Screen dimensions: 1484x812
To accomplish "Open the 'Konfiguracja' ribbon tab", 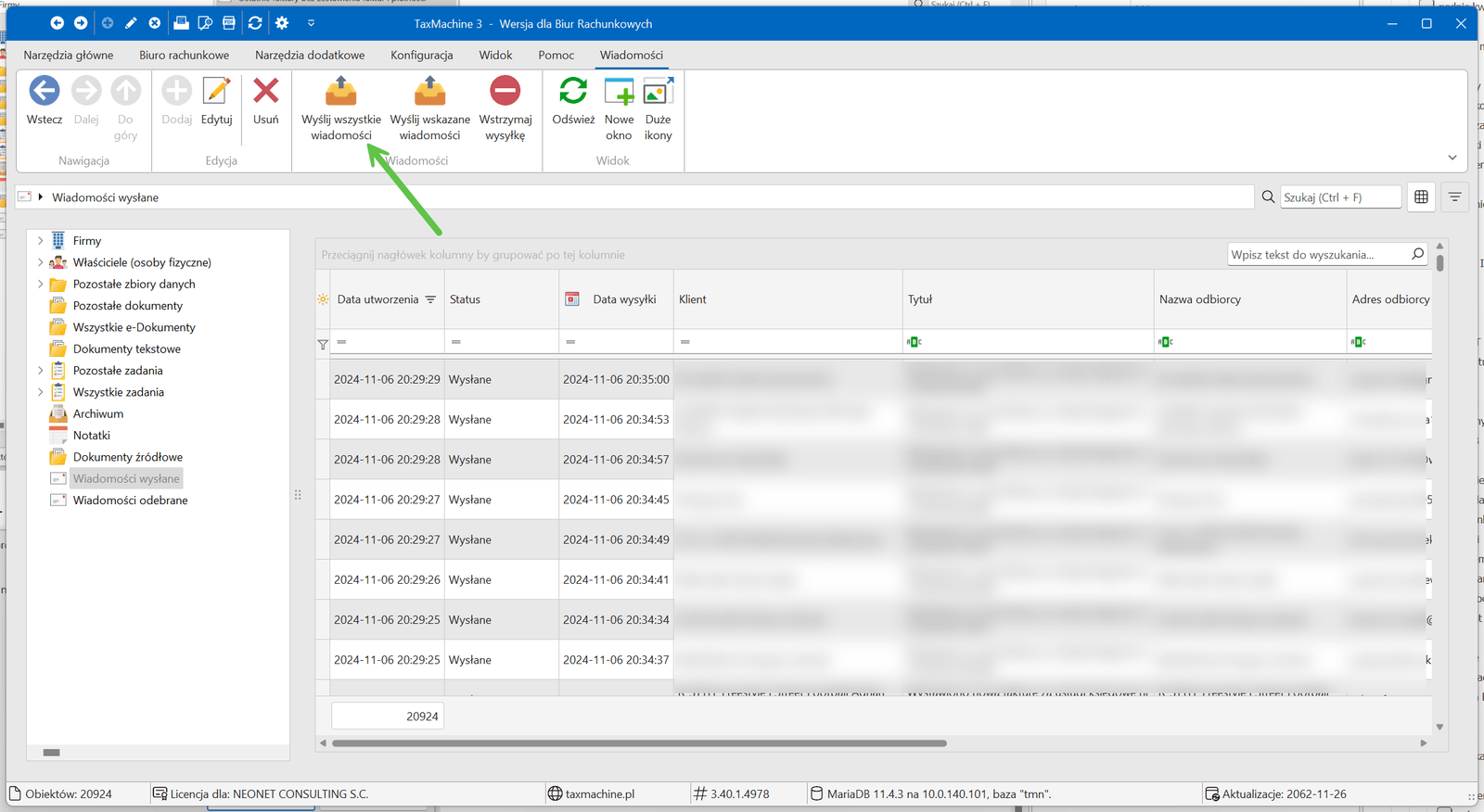I will (x=421, y=56).
